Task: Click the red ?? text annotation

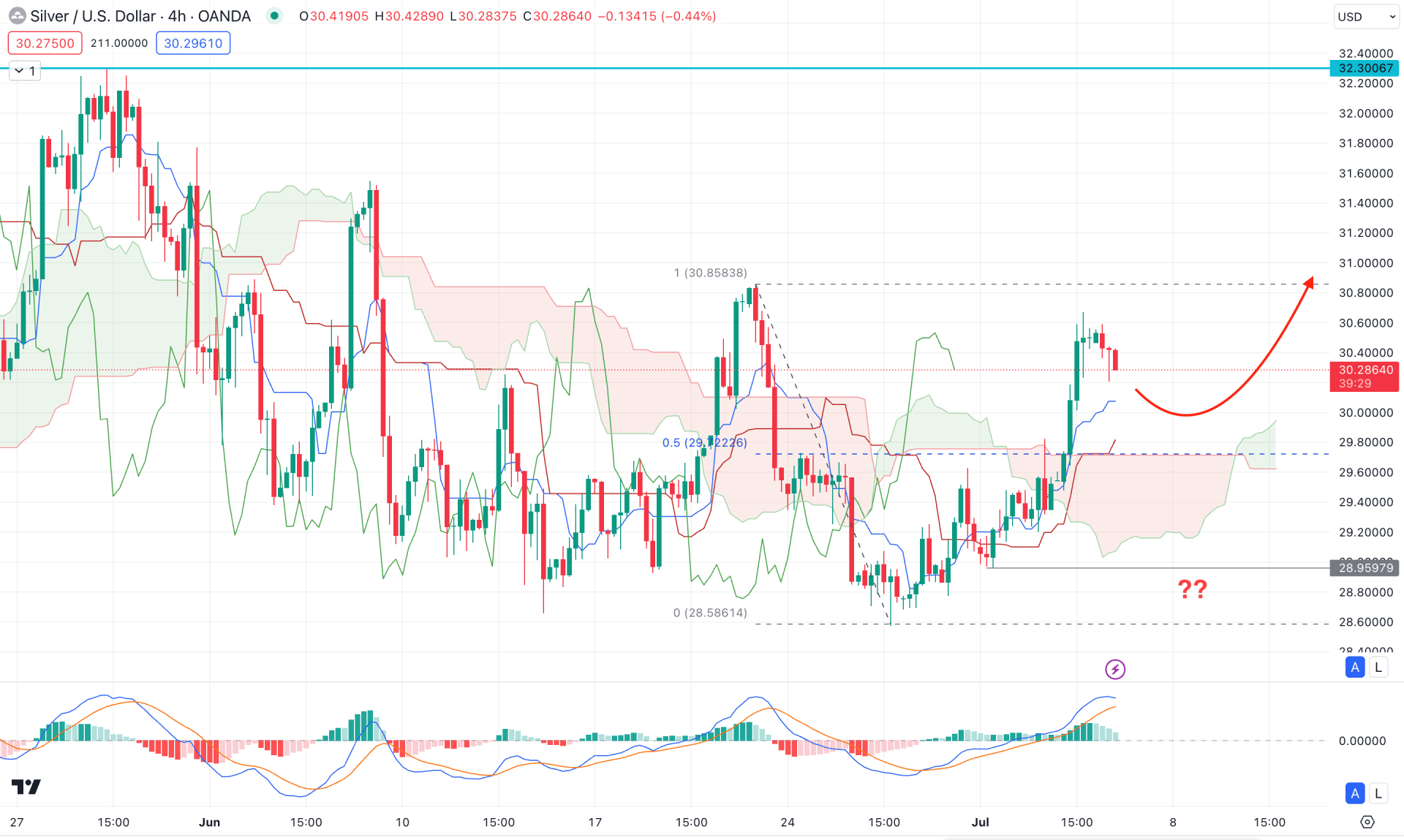Action: click(x=1192, y=589)
